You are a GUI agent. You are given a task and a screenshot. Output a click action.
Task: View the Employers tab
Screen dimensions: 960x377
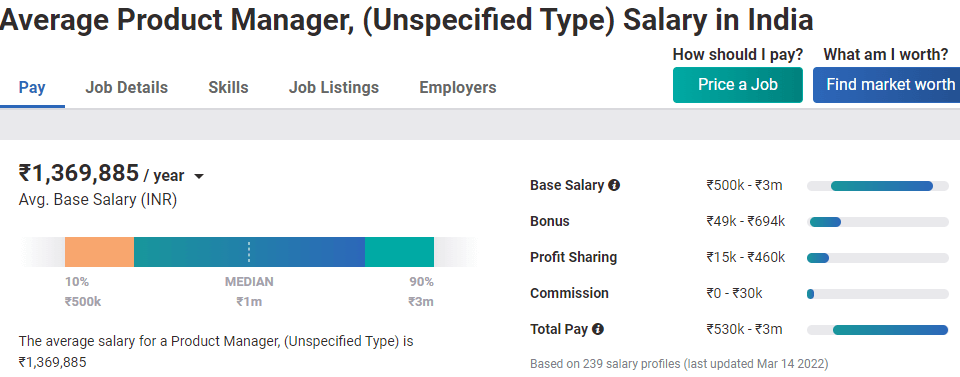(458, 88)
